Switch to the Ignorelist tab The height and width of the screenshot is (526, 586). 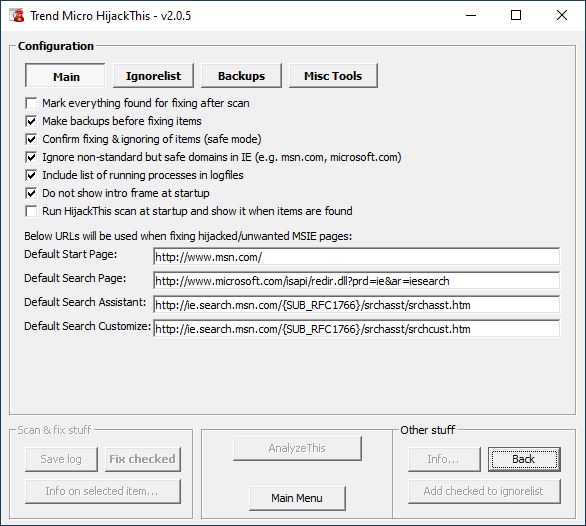[153, 76]
